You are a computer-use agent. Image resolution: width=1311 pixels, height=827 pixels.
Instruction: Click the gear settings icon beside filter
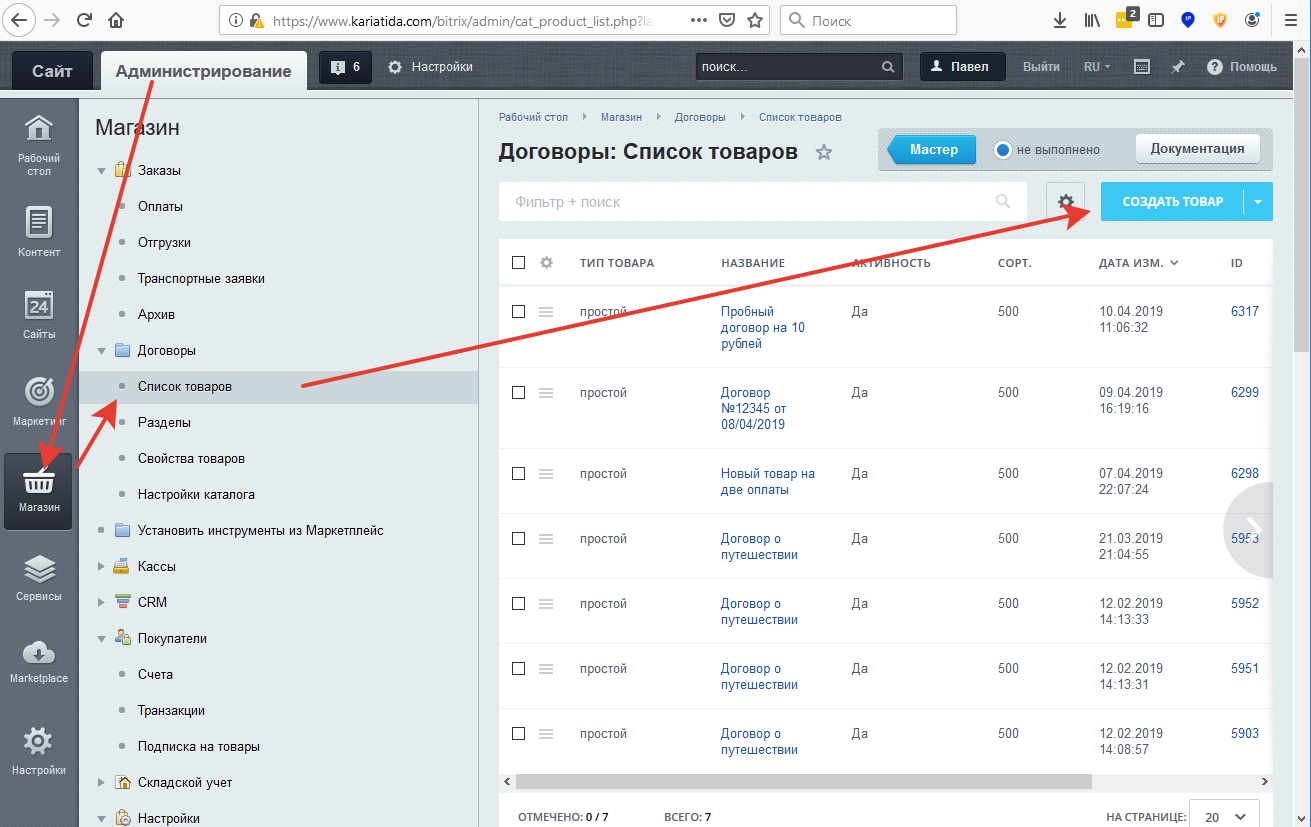pyautogui.click(x=1066, y=202)
